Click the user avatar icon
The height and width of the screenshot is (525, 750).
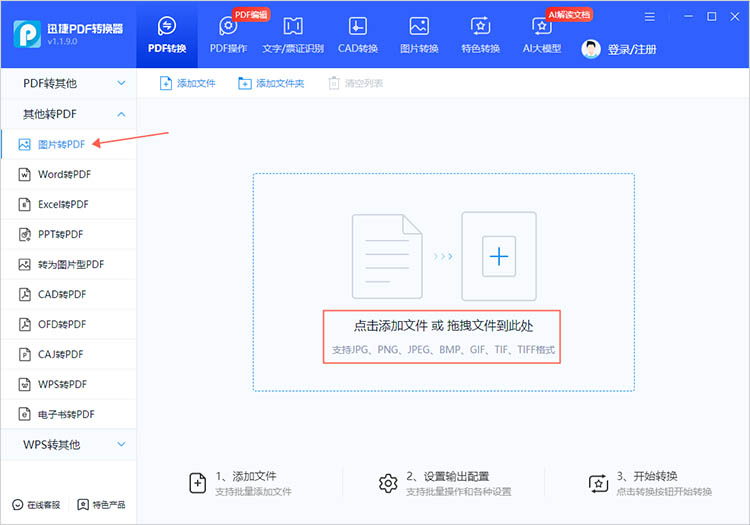(x=591, y=49)
